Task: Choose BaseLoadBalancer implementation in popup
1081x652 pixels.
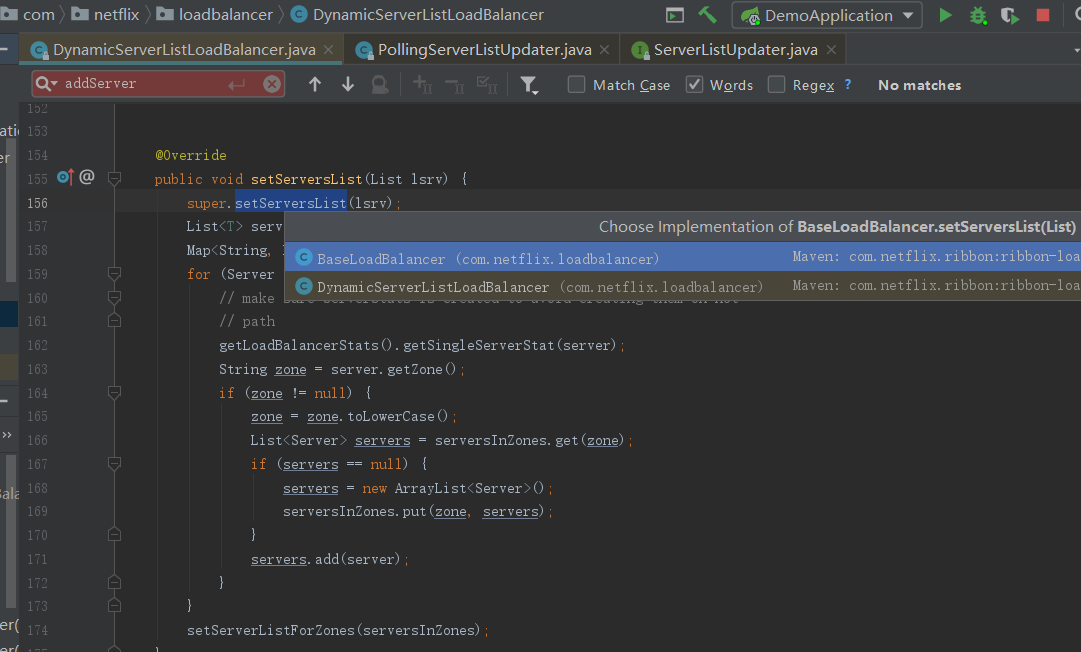Action: [683, 258]
